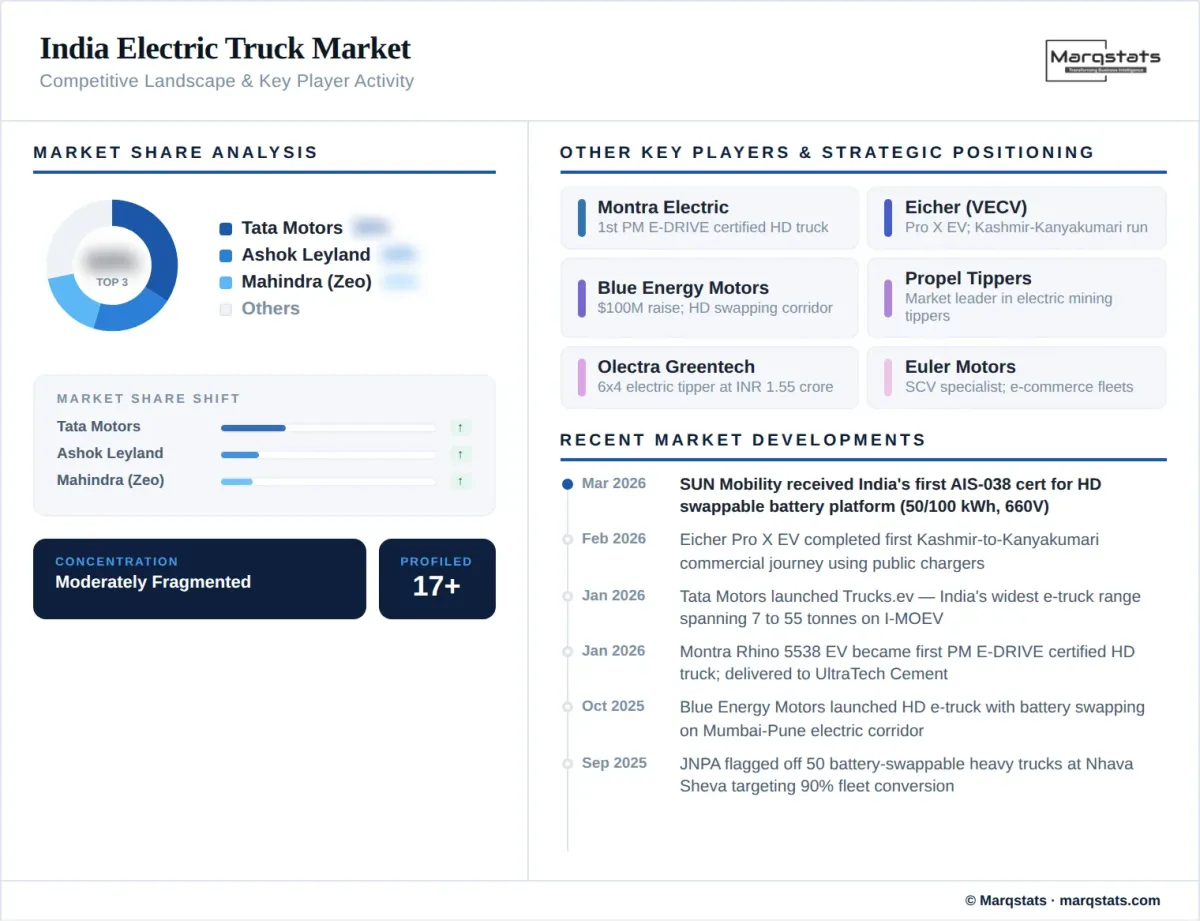Open the Eicher (VECV) player card

coord(1016,217)
